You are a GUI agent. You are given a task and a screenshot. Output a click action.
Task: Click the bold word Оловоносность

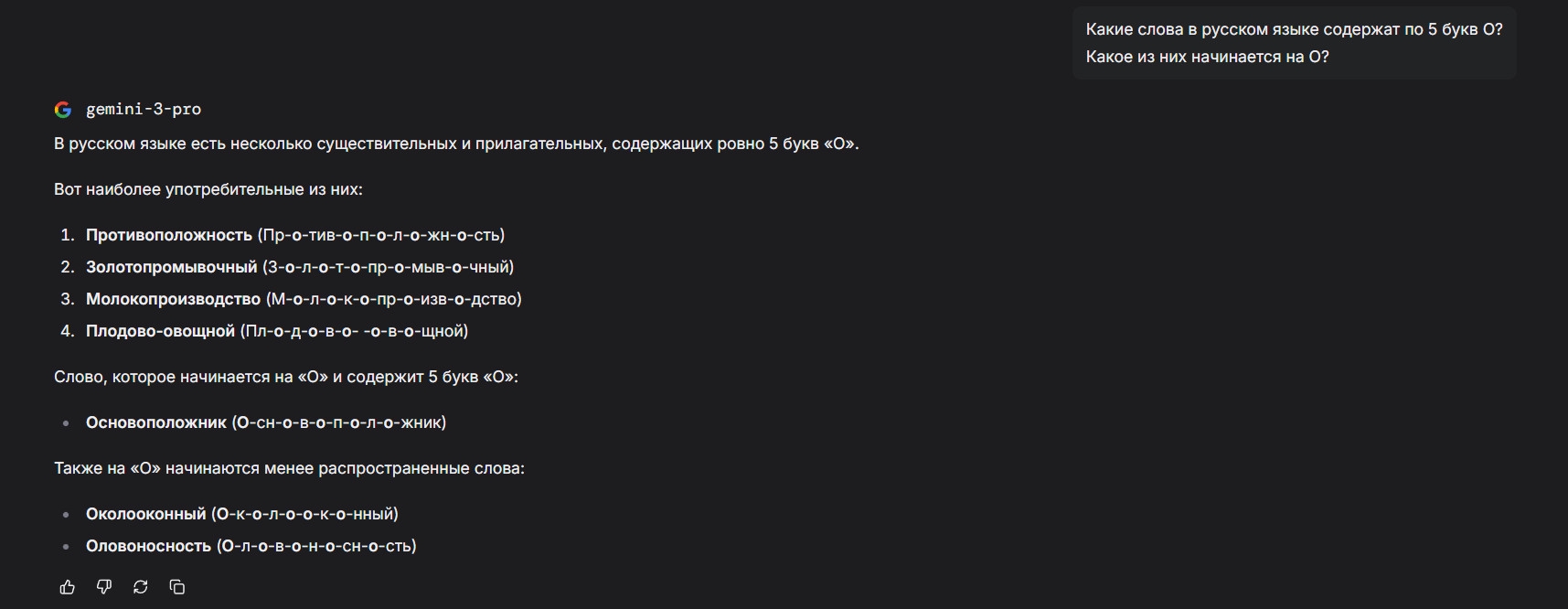(148, 546)
